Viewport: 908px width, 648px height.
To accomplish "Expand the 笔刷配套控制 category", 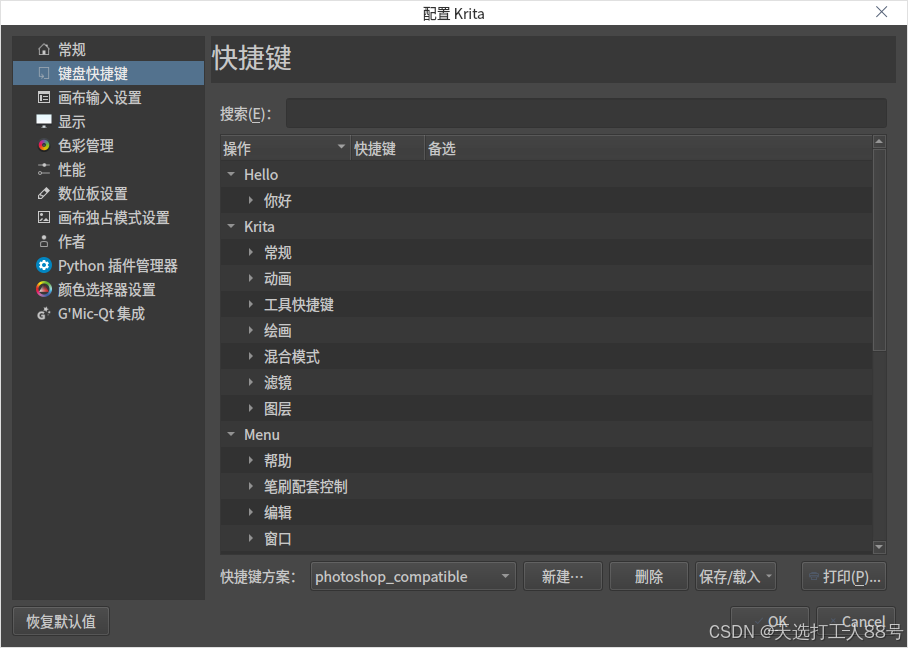I will tap(251, 486).
